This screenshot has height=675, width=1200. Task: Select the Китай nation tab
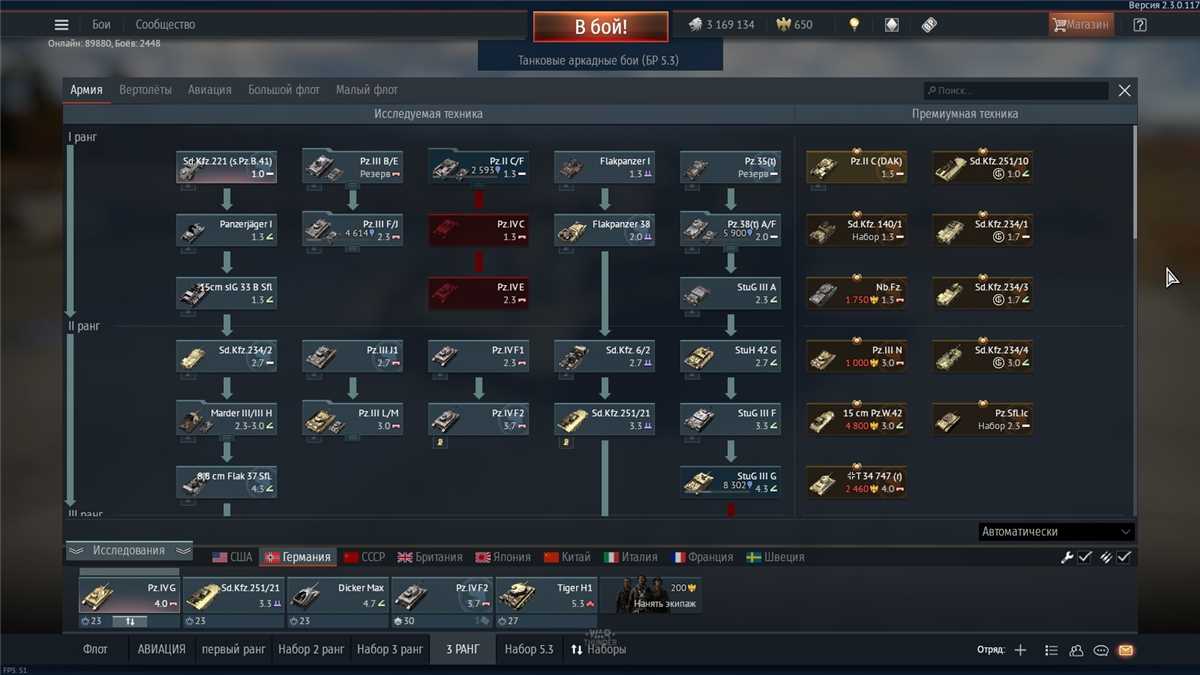(x=568, y=557)
